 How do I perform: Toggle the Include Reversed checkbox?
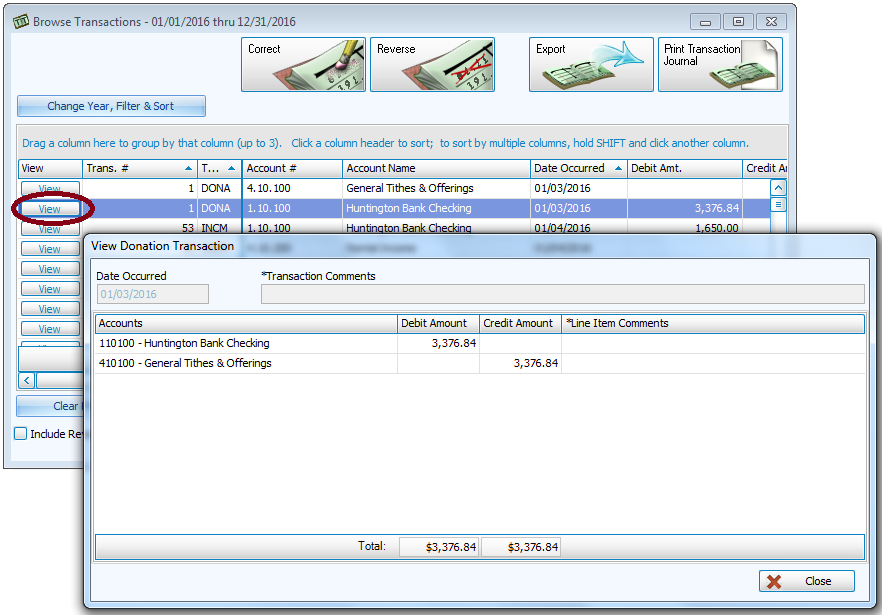pyautogui.click(x=21, y=434)
